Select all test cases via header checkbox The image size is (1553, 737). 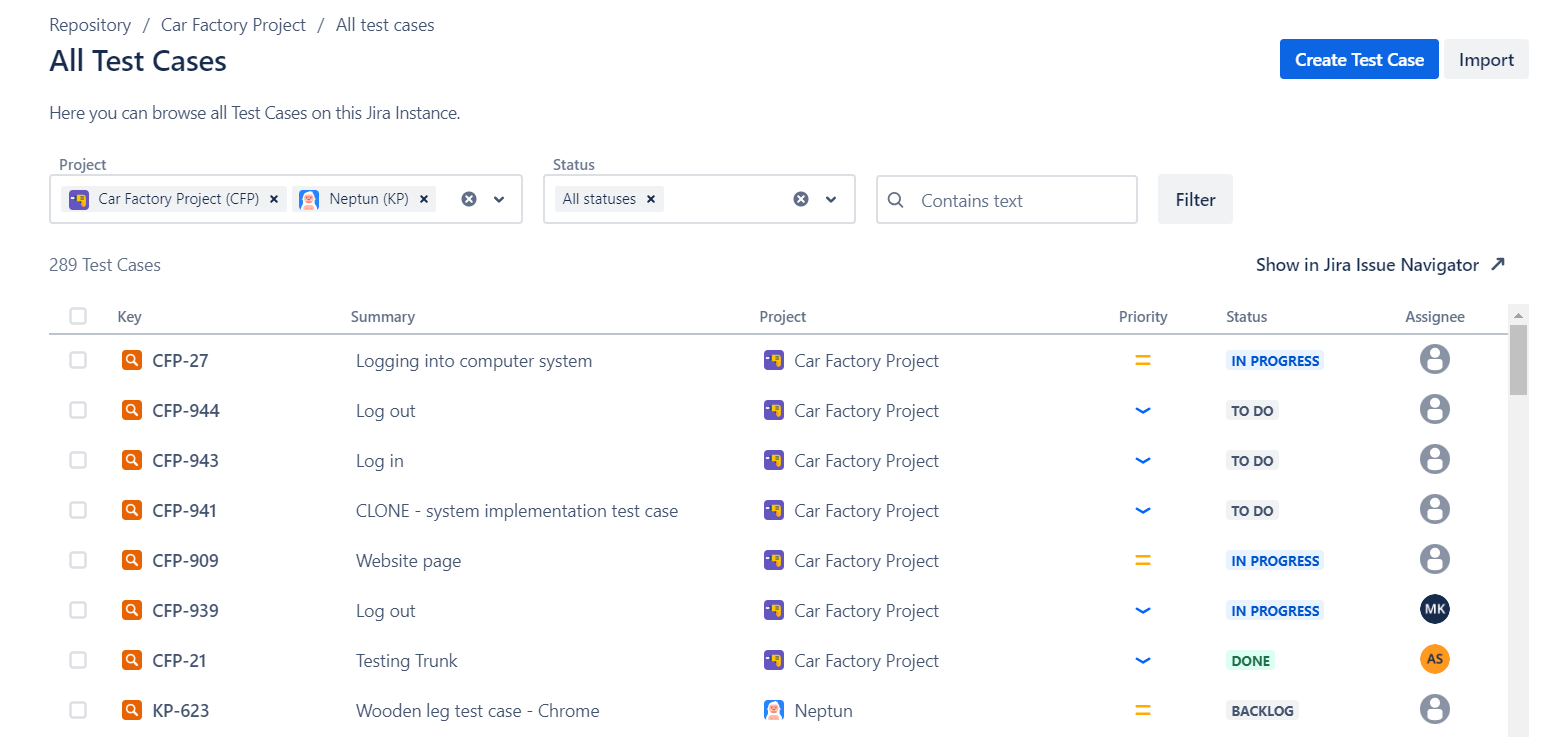(78, 315)
